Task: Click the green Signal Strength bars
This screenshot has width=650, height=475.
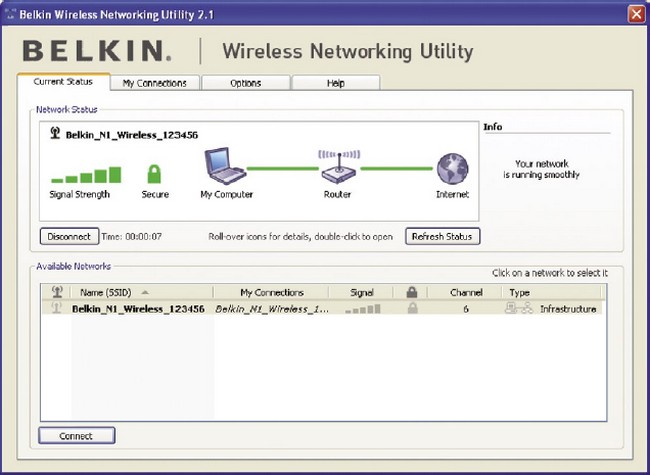Action: coord(86,174)
